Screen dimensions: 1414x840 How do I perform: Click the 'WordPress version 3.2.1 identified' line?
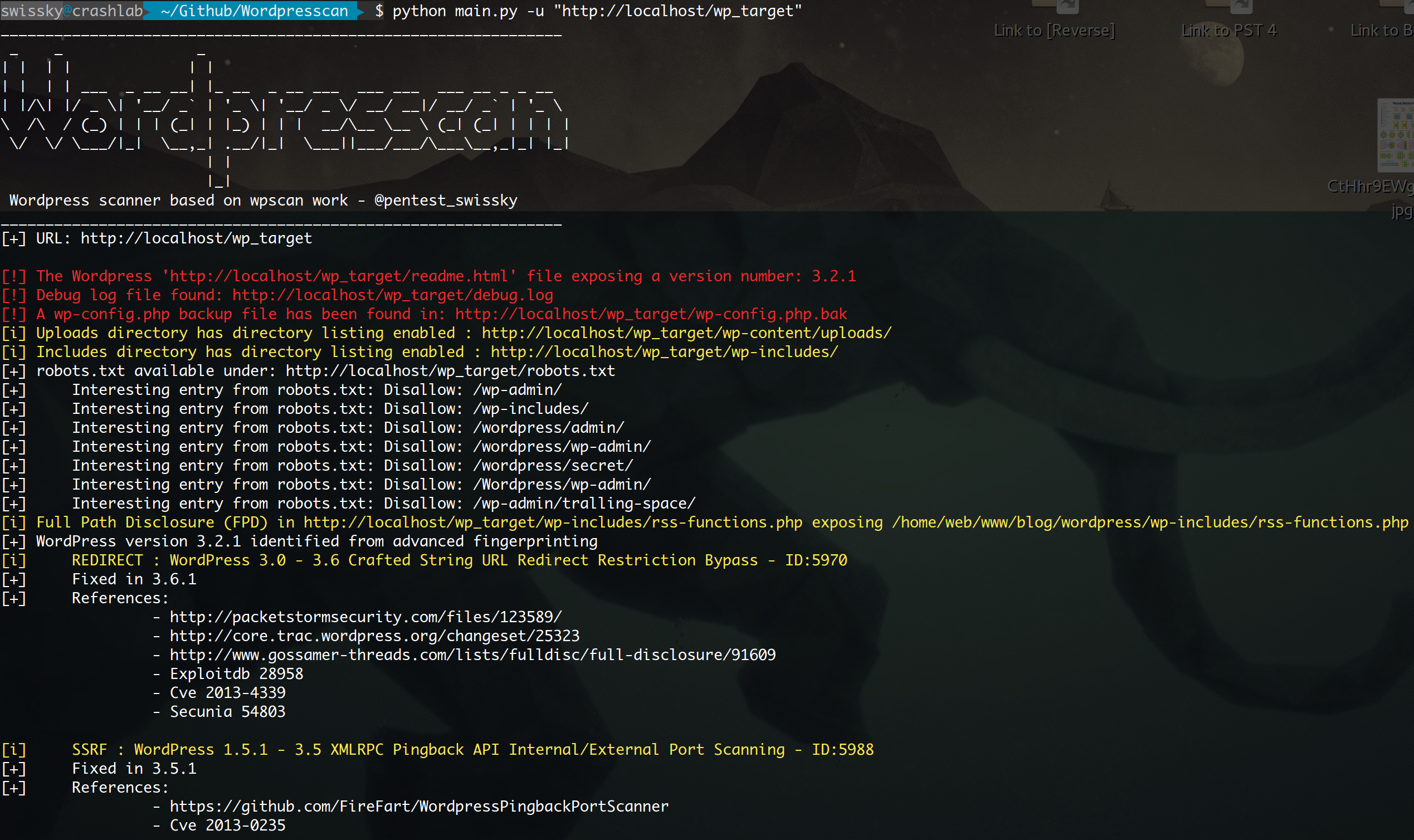(299, 541)
